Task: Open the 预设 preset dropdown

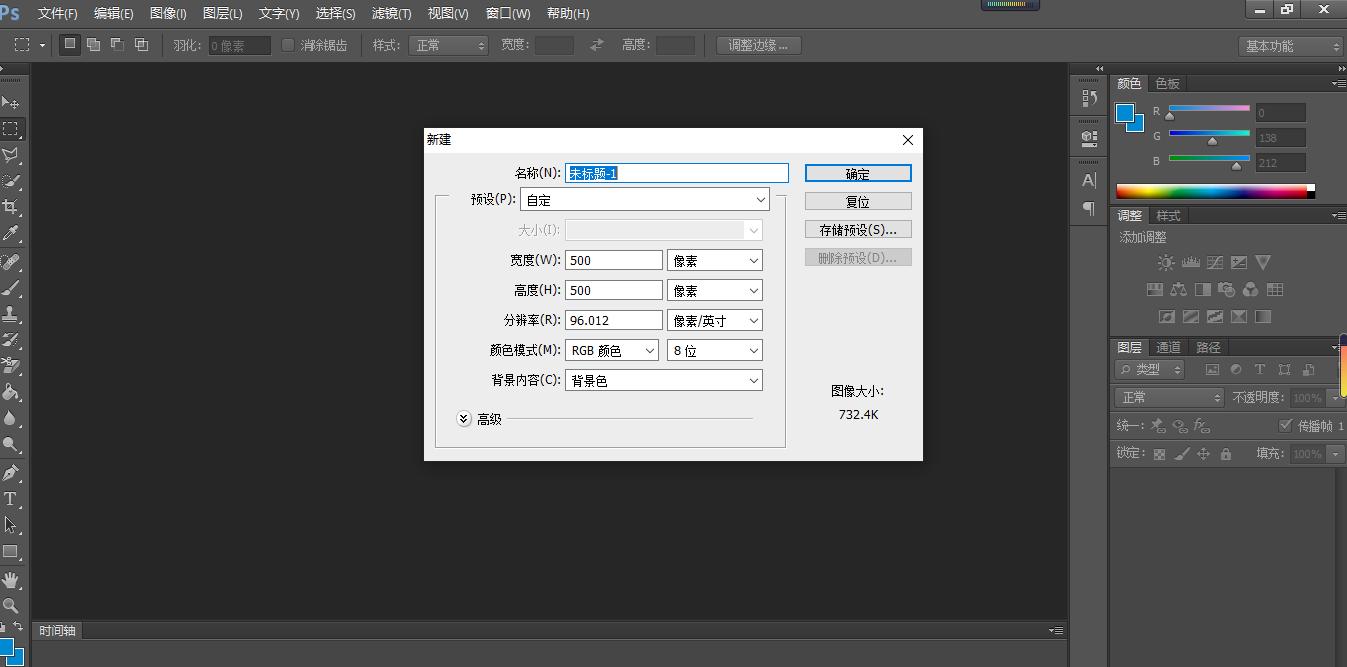Action: 645,199
